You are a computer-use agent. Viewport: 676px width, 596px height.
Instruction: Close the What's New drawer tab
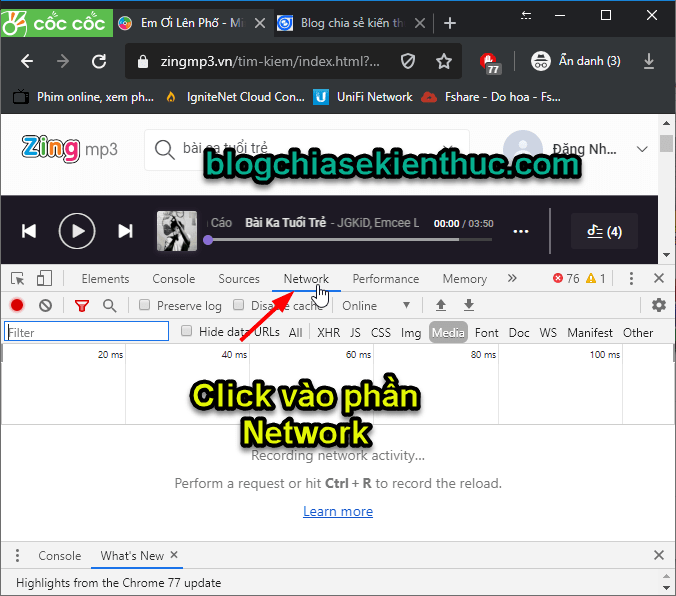[174, 555]
